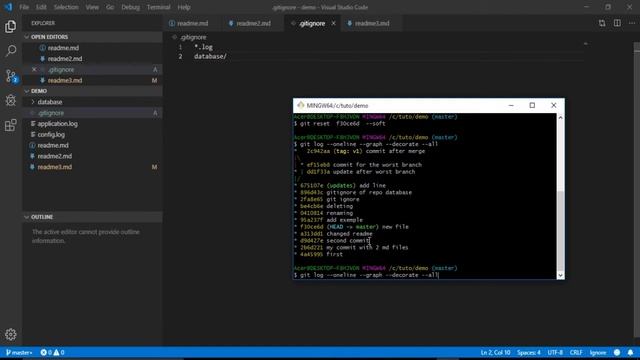The image size is (640, 360).
Task: Switch to readme2.md editor tab
Action: [253, 23]
